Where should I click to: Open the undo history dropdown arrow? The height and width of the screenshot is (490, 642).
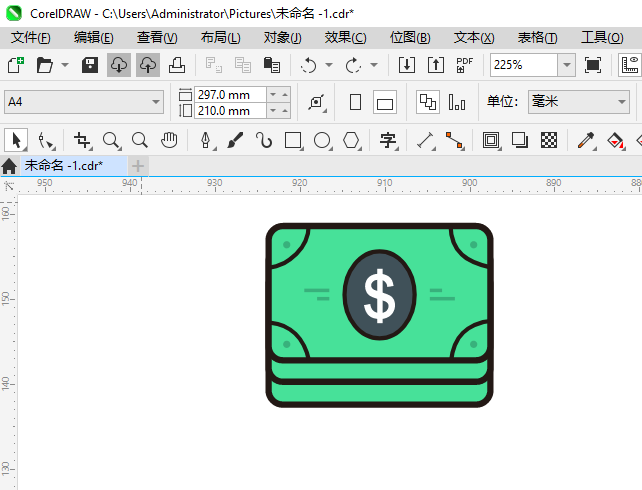click(329, 65)
